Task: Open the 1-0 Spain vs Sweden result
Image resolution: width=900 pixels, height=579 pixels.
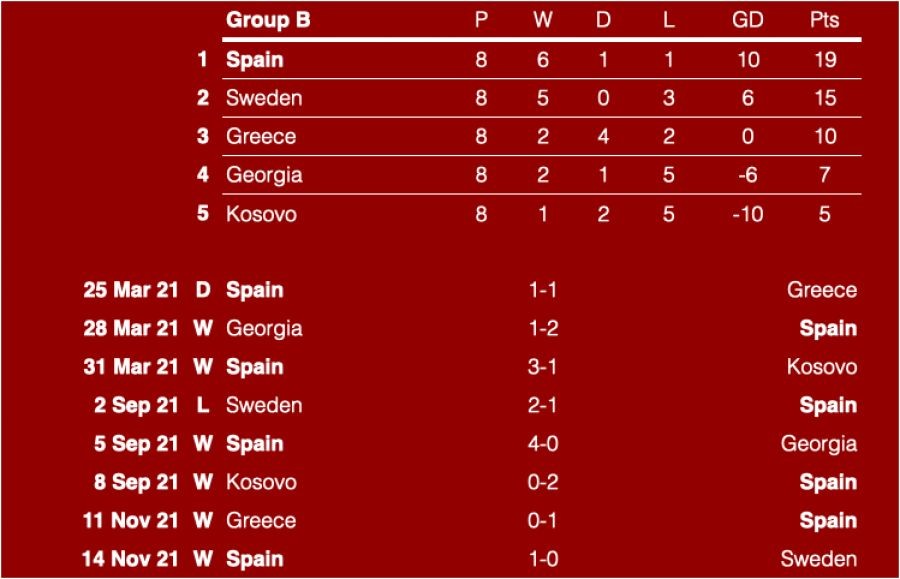Action: pos(542,559)
